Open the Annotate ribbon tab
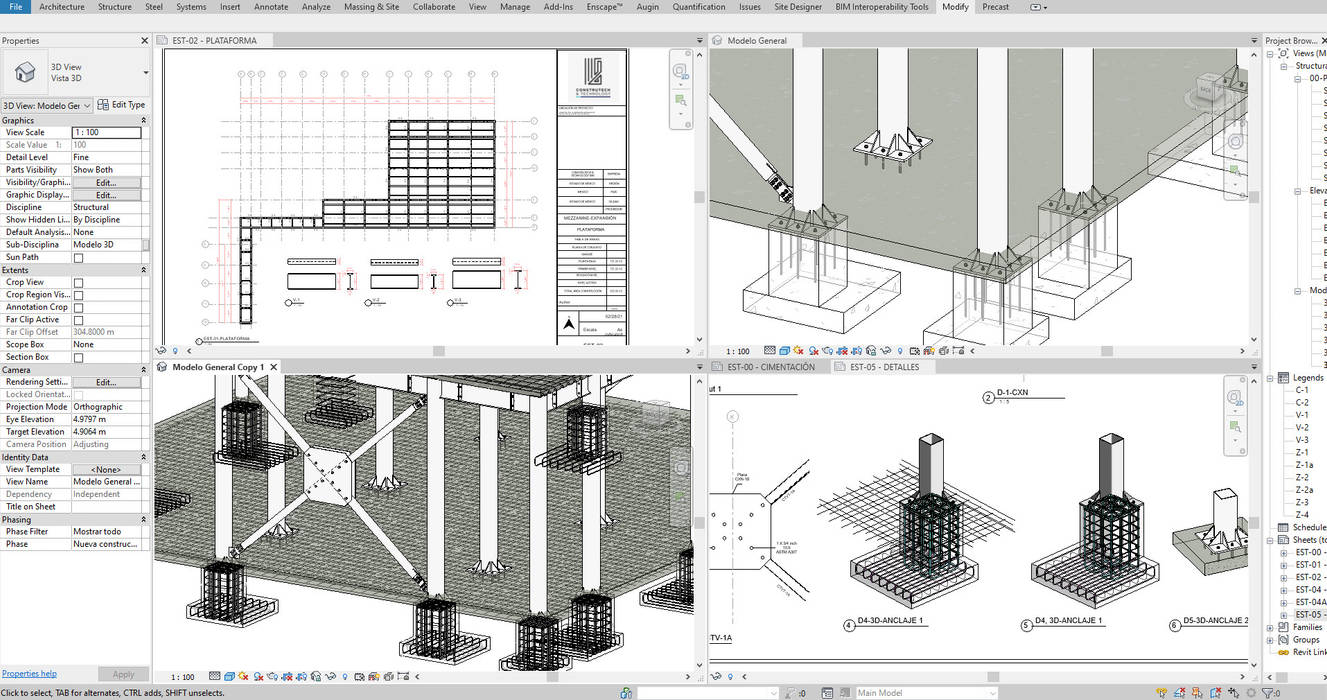The image size is (1327, 700). [271, 7]
